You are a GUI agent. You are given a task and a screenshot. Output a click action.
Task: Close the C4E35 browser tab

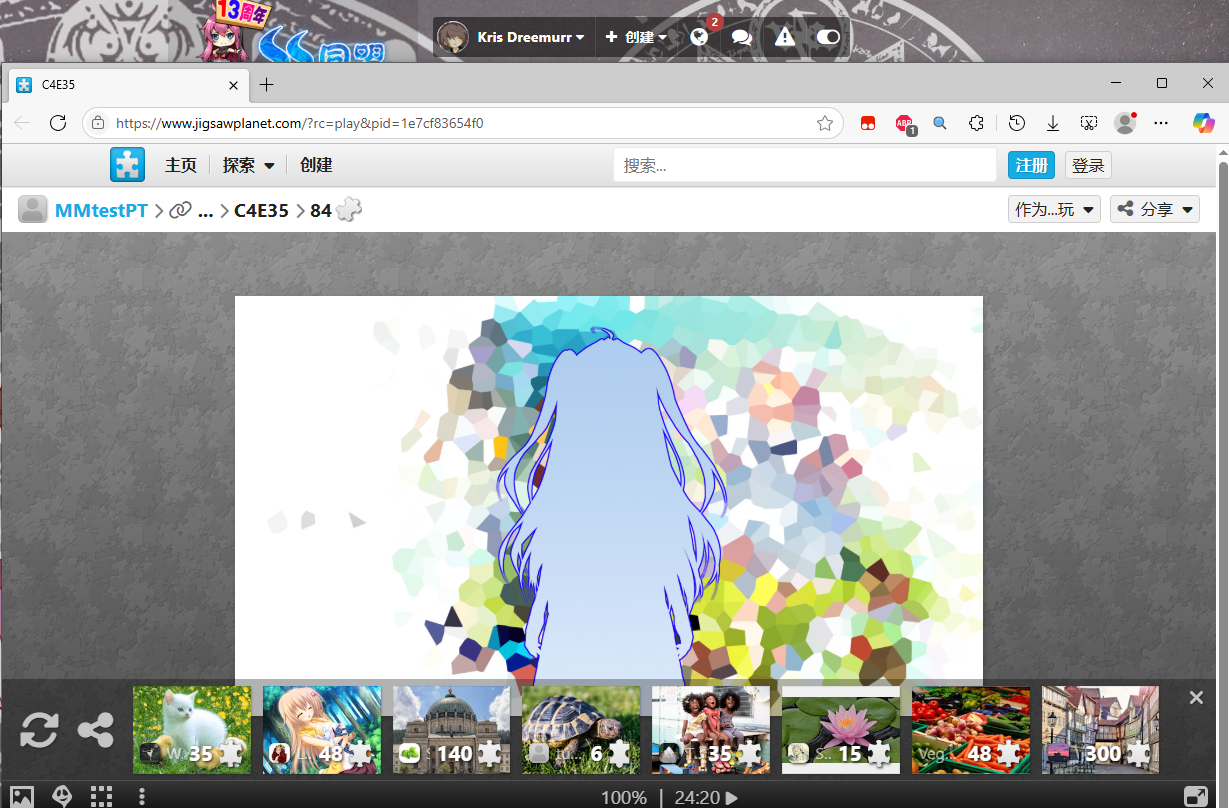234,85
